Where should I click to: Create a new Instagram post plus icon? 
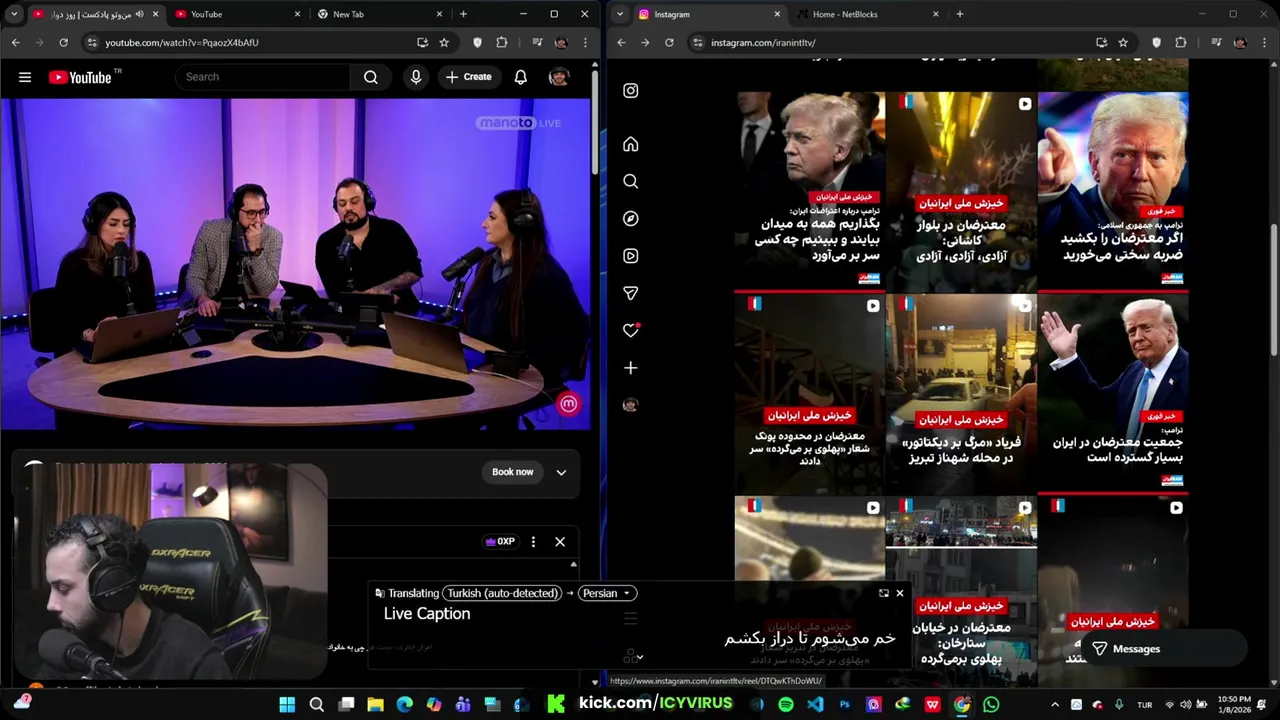tap(631, 368)
